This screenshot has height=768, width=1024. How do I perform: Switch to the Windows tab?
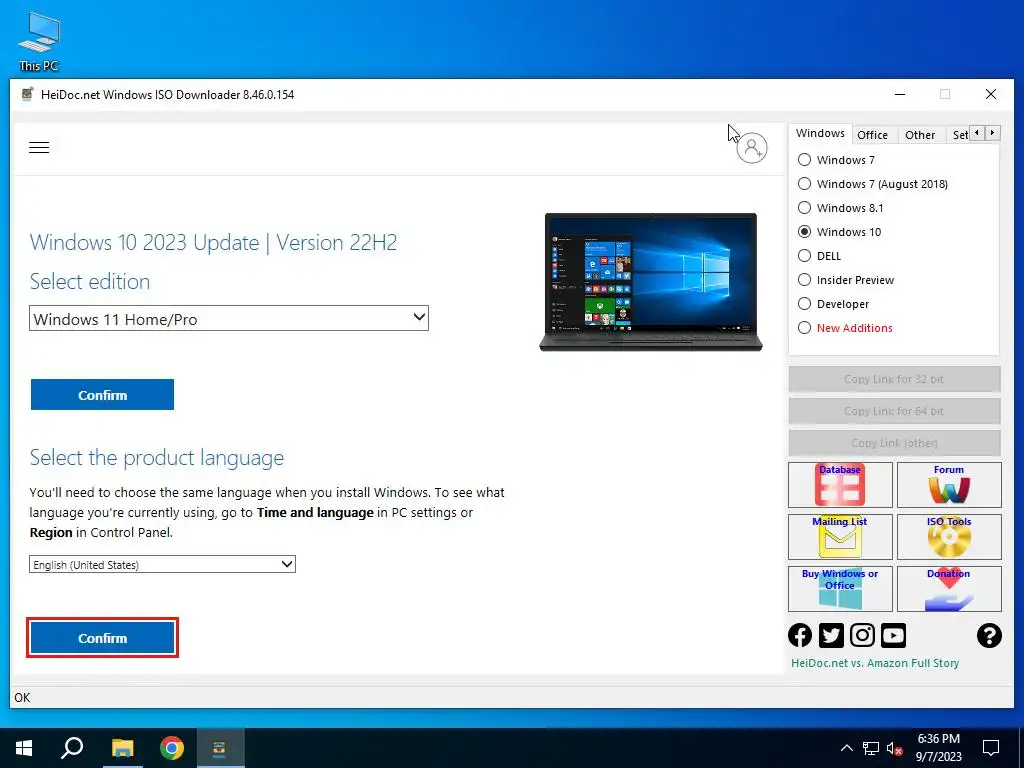click(x=820, y=133)
